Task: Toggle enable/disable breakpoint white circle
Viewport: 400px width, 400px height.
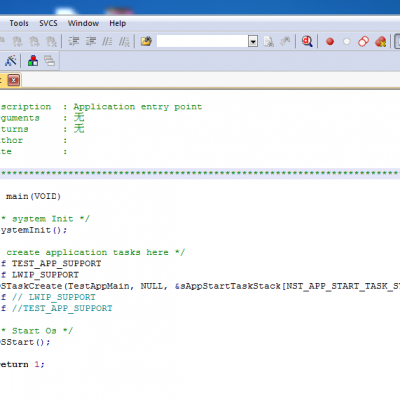Action: pos(347,42)
